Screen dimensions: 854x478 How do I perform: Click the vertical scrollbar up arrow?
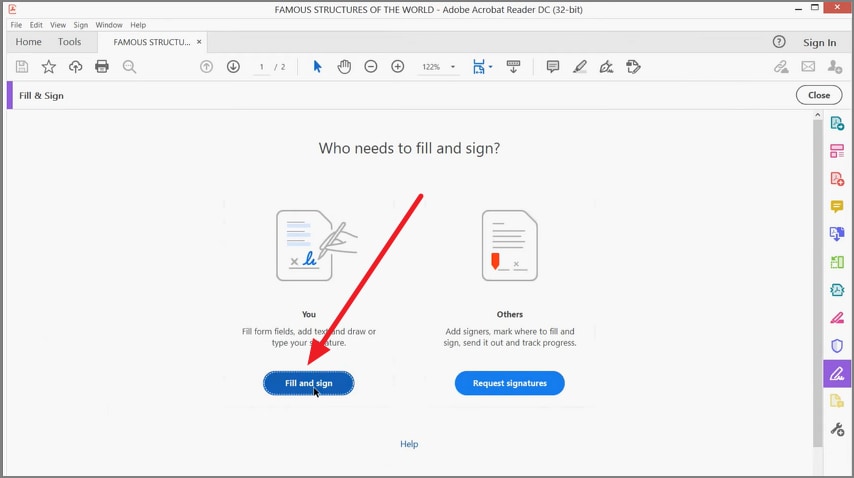817,115
